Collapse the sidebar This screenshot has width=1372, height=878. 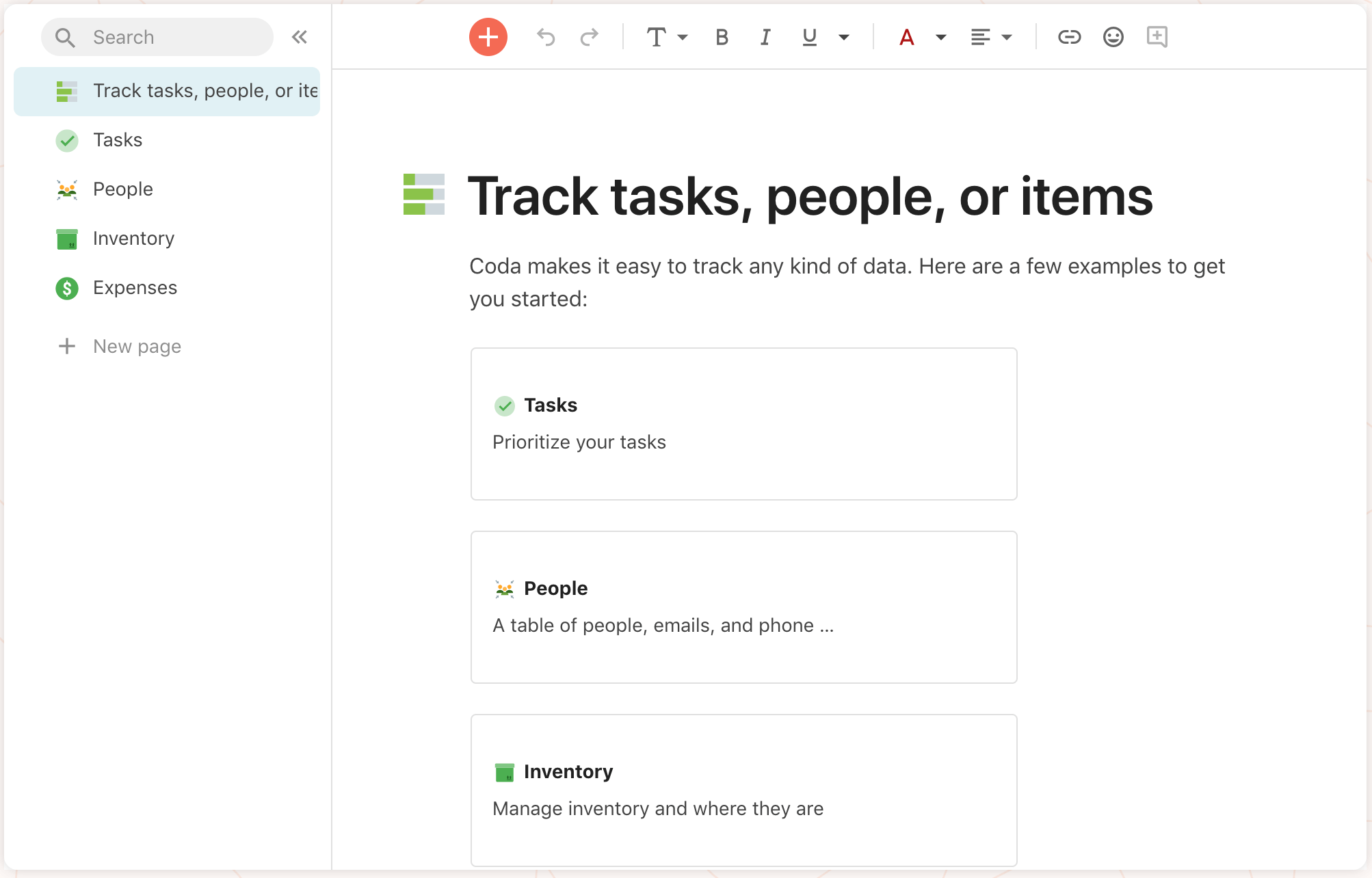coord(299,37)
